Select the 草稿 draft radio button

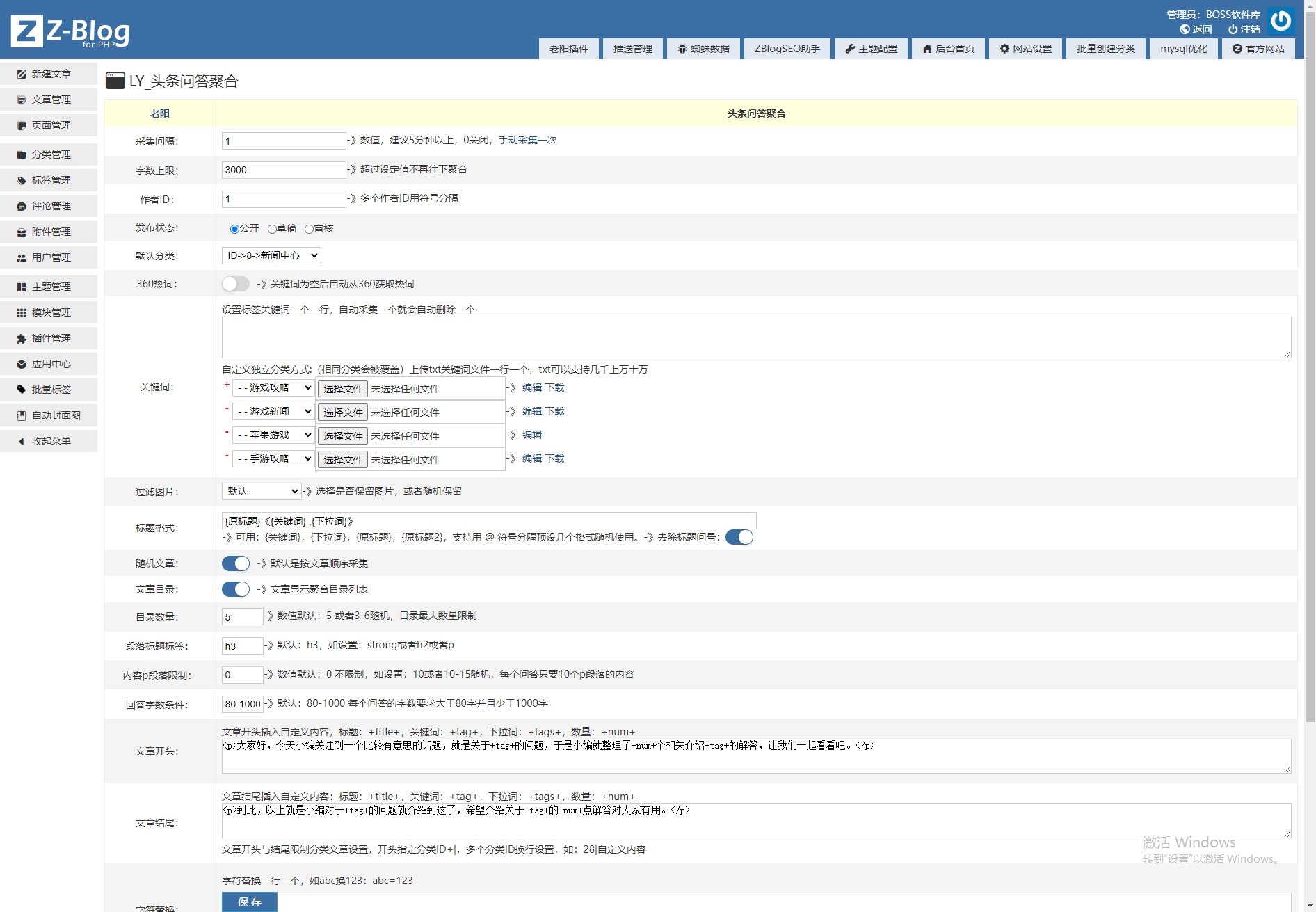click(272, 229)
